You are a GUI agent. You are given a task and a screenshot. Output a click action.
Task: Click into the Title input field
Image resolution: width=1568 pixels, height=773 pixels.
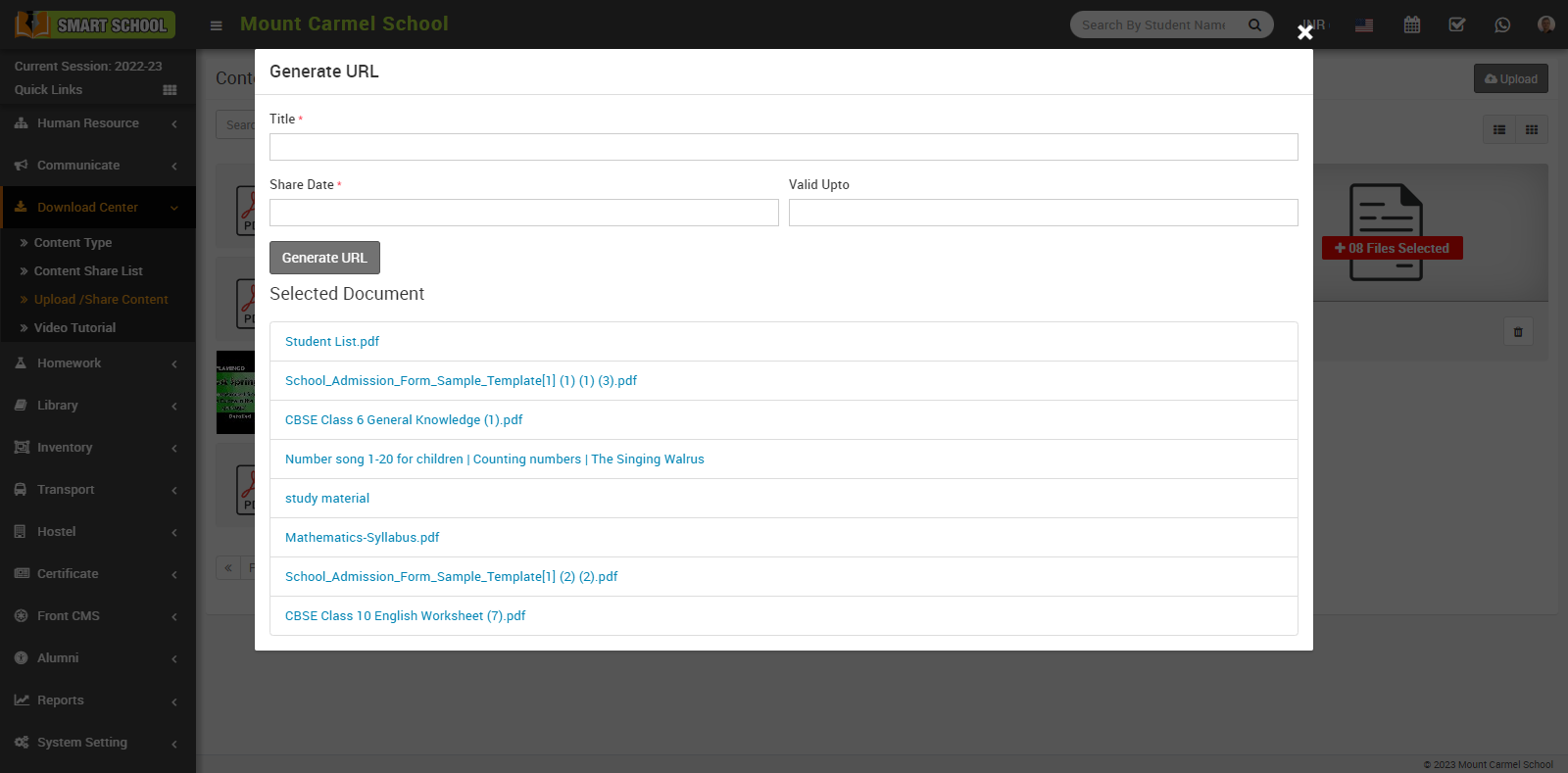[x=783, y=147]
